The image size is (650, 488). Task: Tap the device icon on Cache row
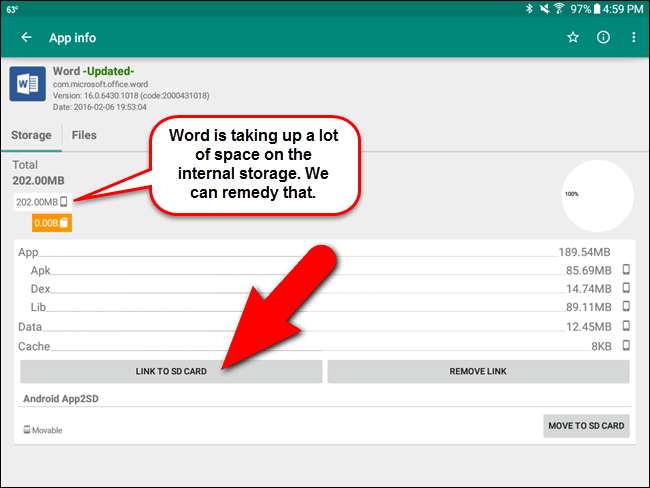click(x=626, y=345)
